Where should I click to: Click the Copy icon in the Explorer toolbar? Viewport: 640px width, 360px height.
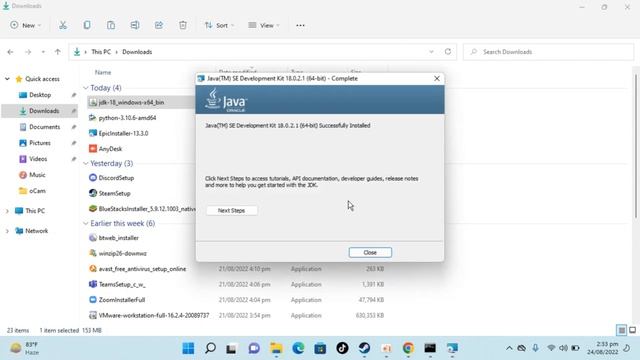point(87,25)
